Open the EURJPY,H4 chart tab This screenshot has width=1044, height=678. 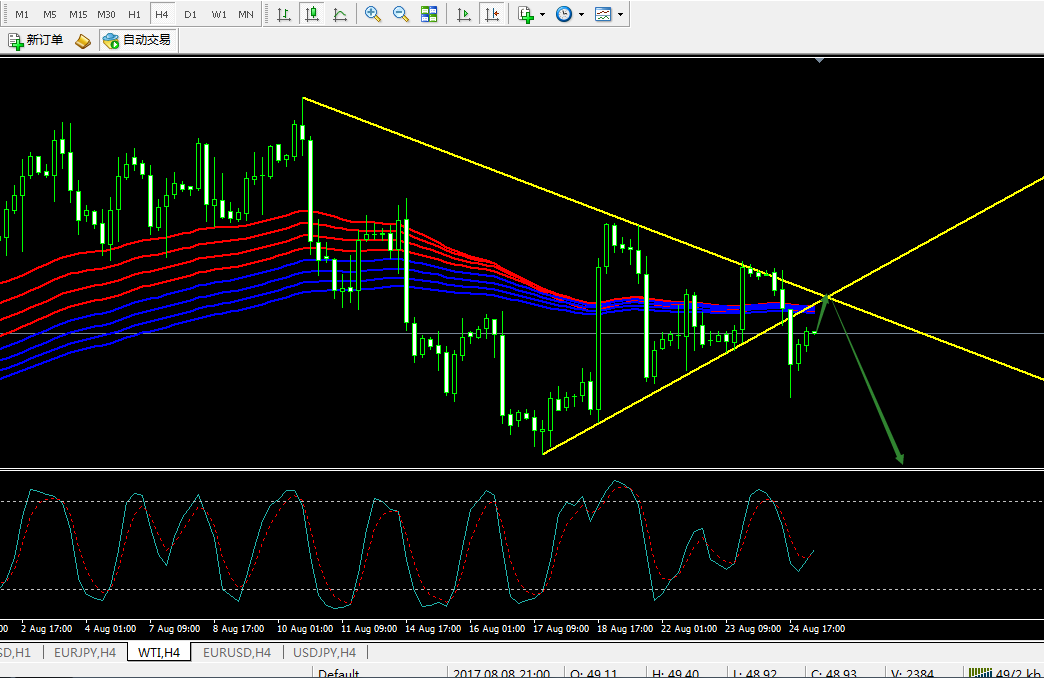point(85,653)
